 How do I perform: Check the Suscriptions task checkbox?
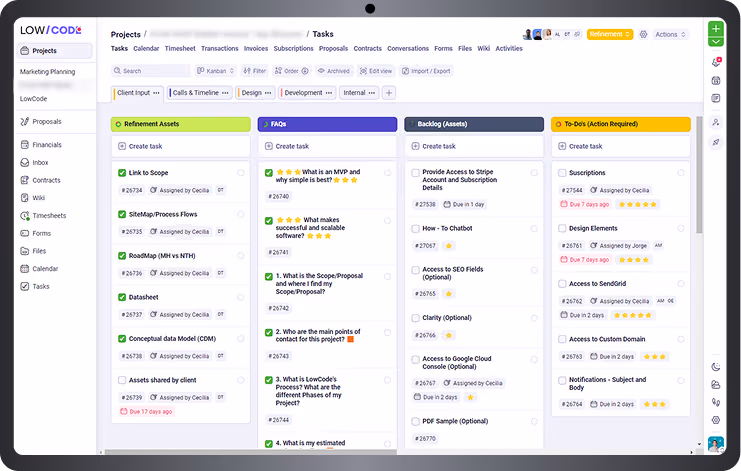pos(562,173)
